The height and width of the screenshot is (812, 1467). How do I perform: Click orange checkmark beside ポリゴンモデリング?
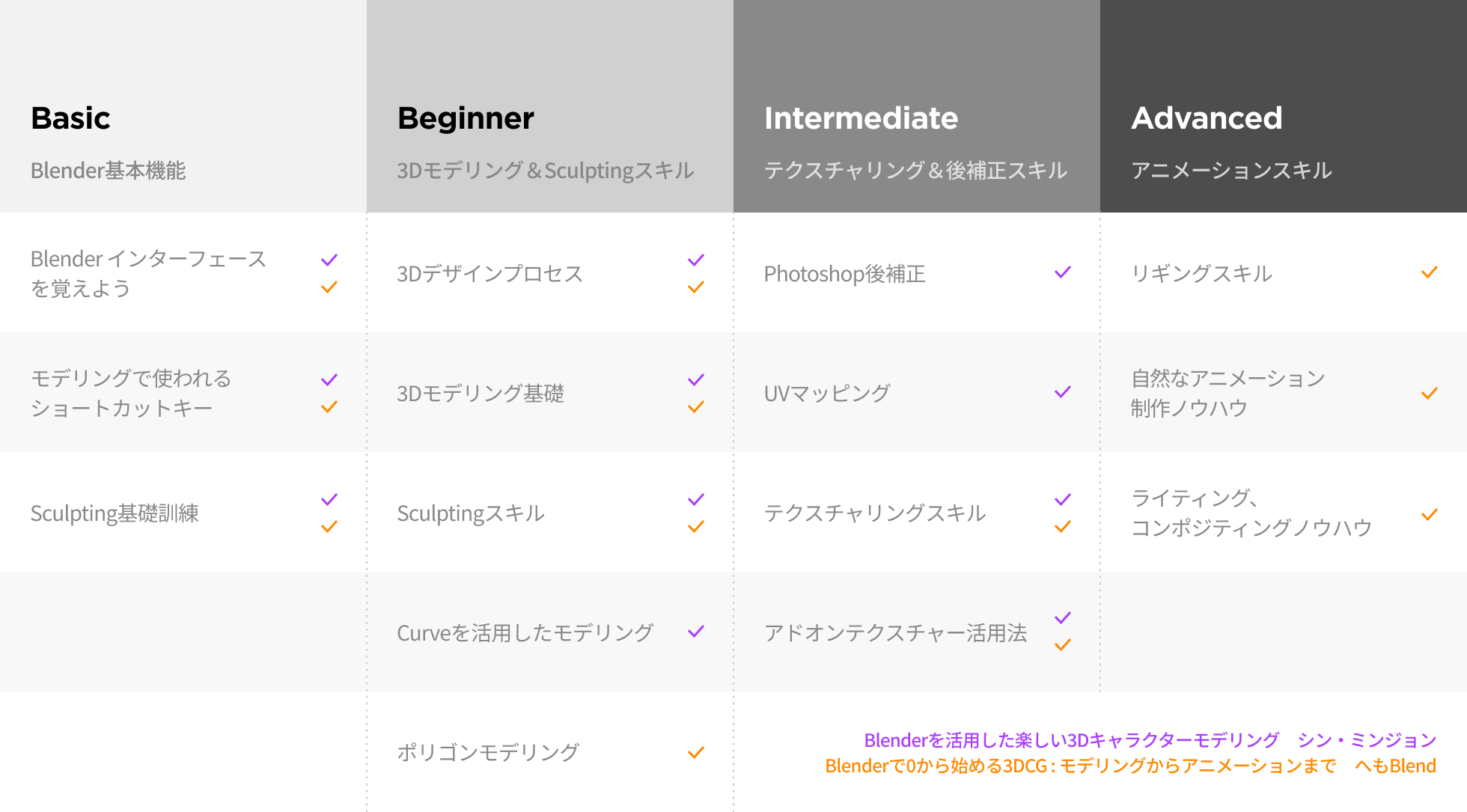[x=696, y=752]
